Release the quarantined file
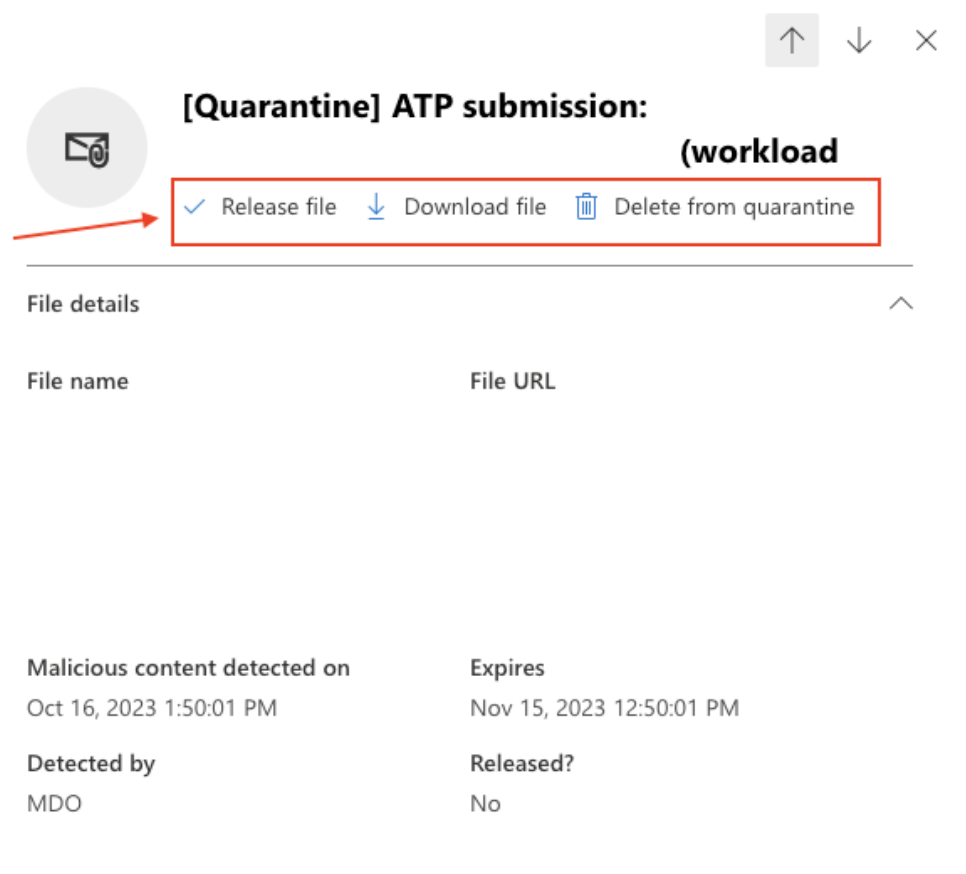This screenshot has width=966, height=874. click(279, 207)
